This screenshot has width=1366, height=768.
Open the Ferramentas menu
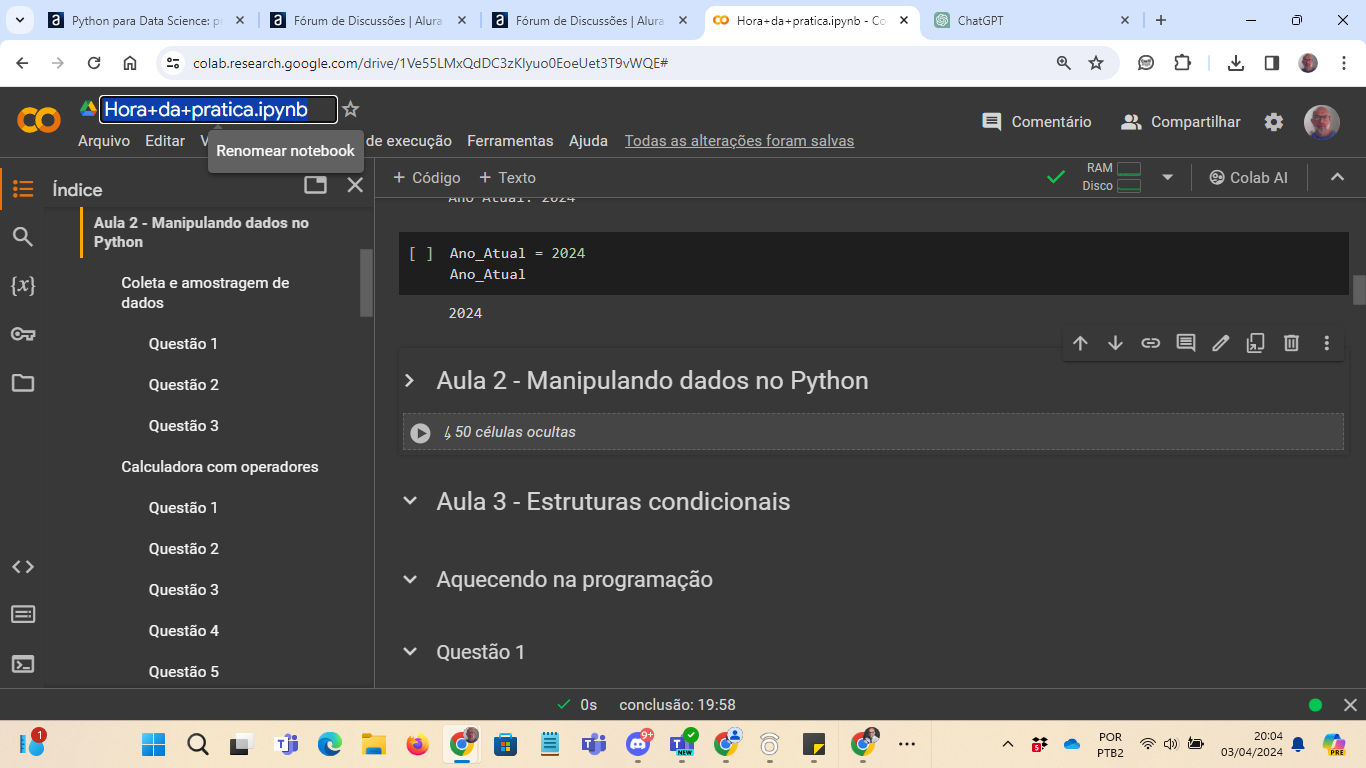click(x=510, y=141)
